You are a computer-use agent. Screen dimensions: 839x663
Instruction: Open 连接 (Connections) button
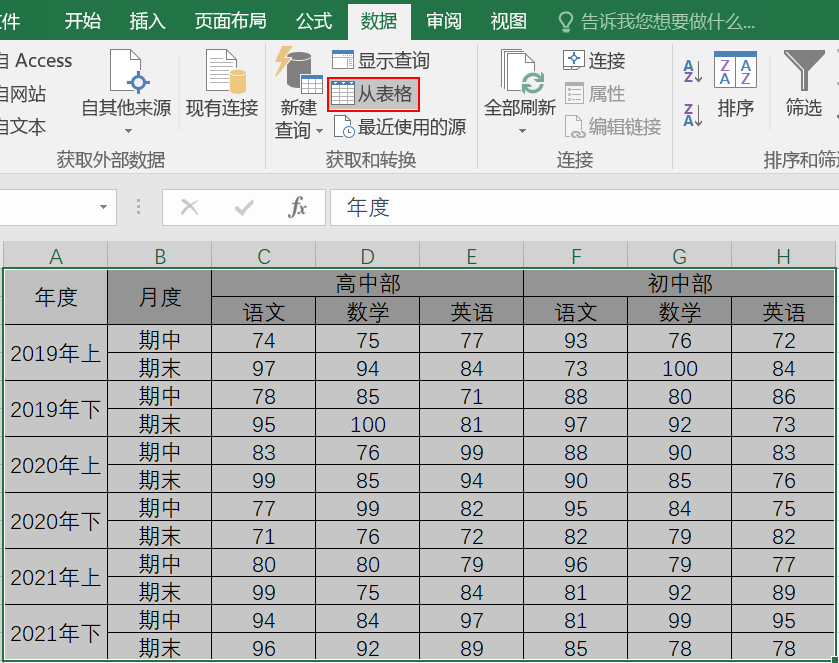pyautogui.click(x=594, y=60)
